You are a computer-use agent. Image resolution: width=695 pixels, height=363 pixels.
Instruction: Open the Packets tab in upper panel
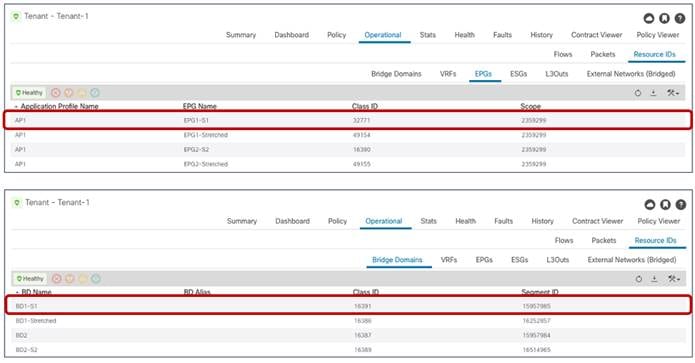603,54
